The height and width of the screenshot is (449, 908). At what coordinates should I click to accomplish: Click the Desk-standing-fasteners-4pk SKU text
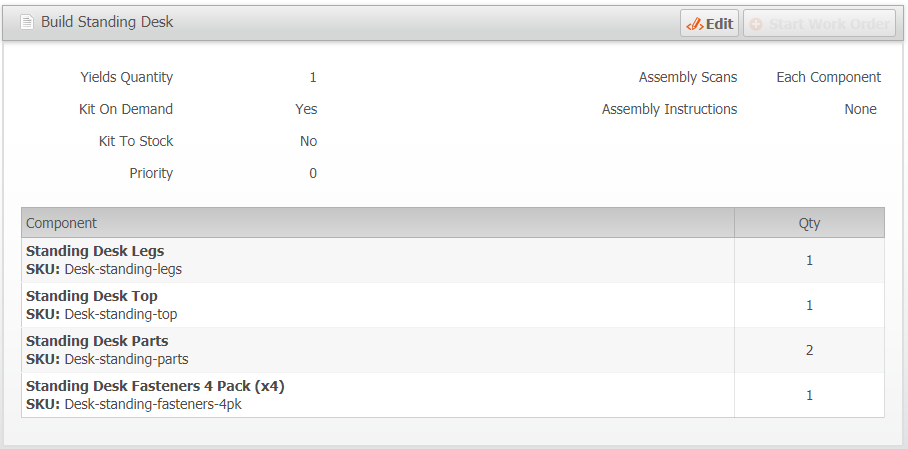tap(153, 404)
